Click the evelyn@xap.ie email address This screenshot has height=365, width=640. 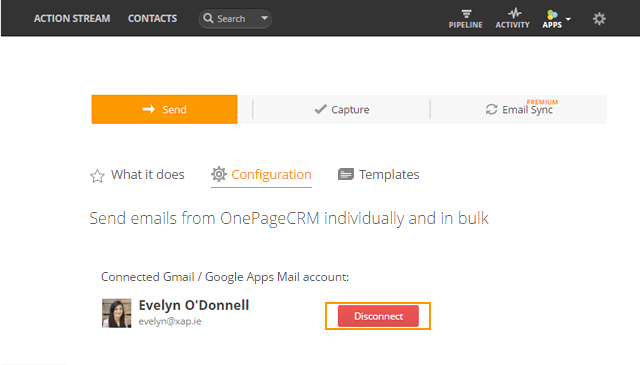click(x=170, y=321)
